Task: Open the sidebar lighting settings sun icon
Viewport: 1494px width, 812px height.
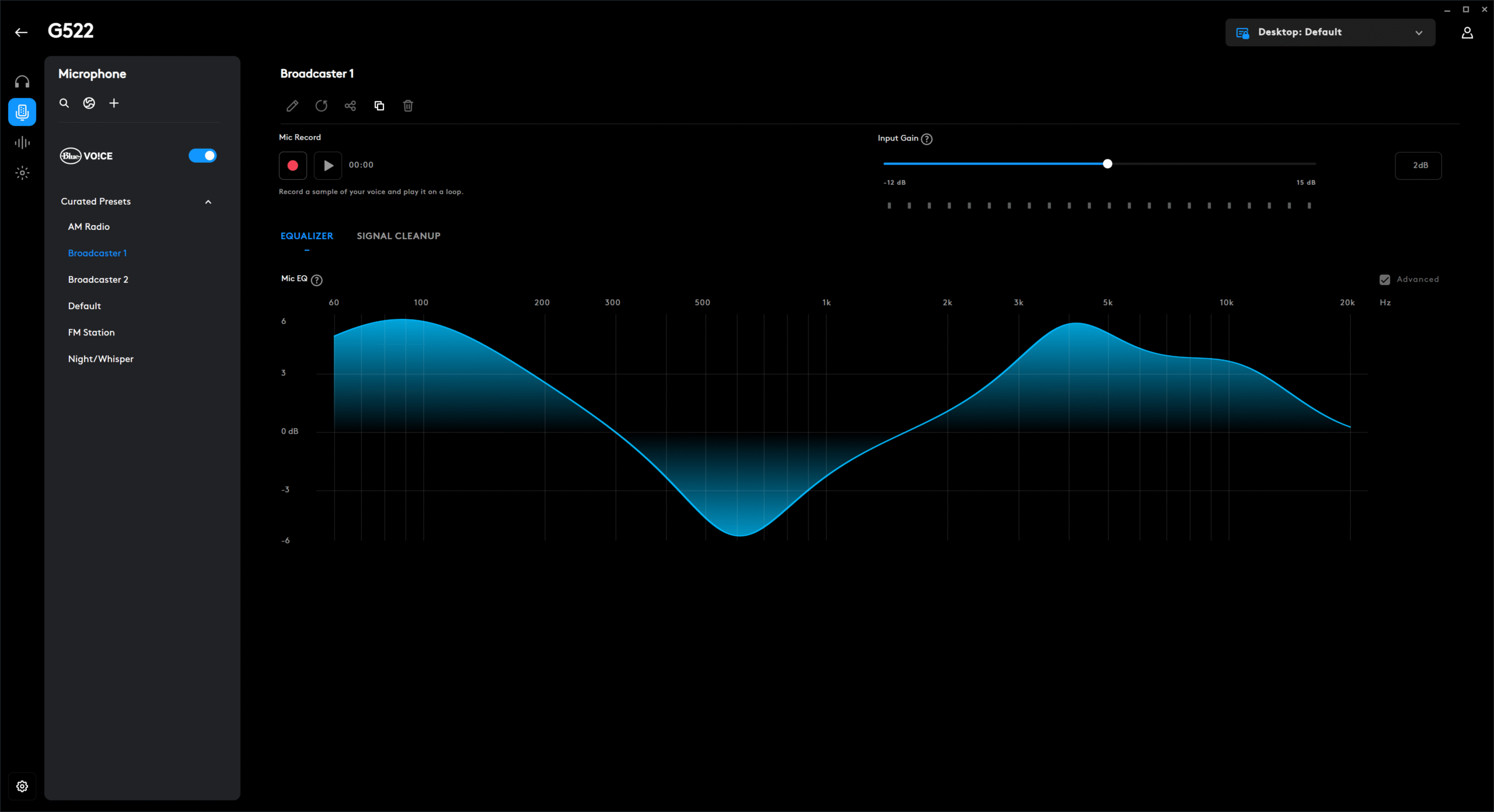Action: pyautogui.click(x=22, y=173)
